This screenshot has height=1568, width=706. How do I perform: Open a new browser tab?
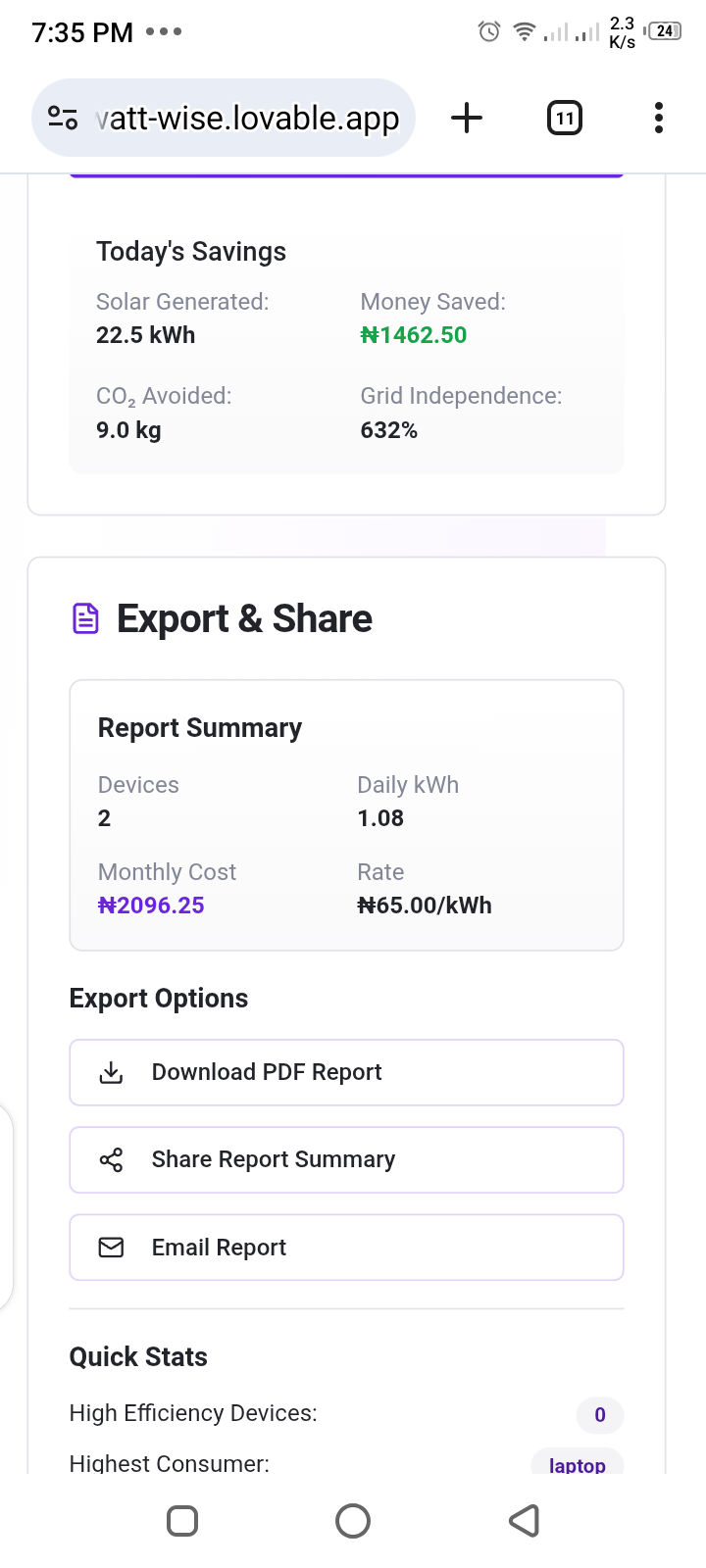(467, 119)
